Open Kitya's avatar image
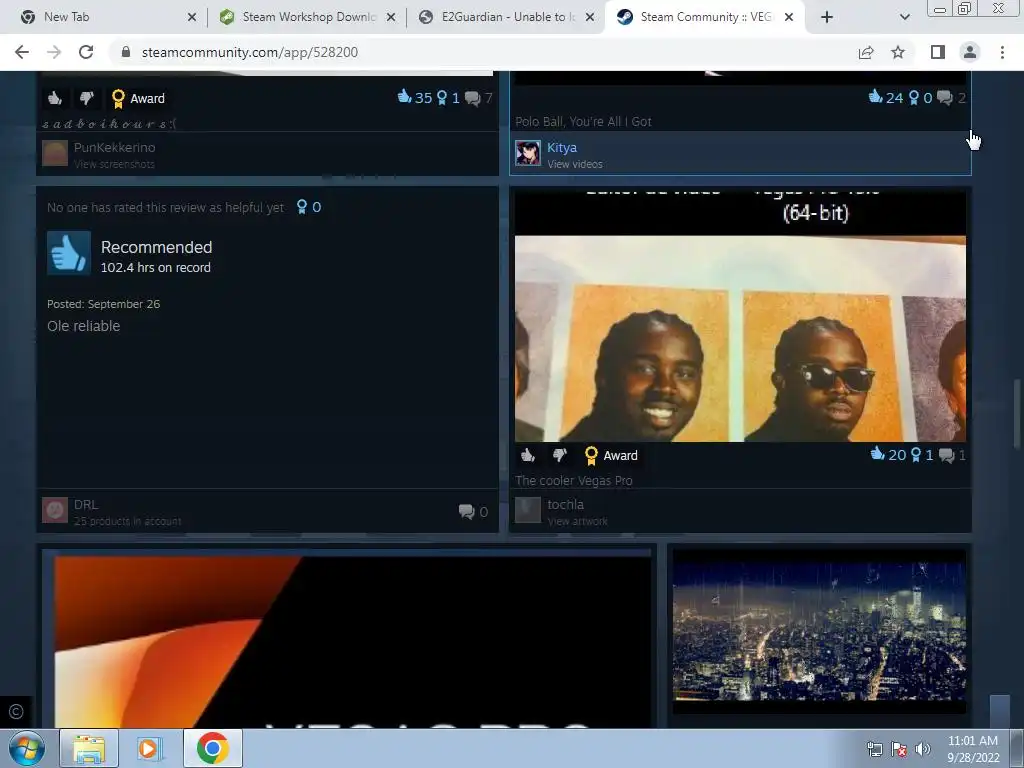Viewport: 1024px width, 768px height. 528,153
